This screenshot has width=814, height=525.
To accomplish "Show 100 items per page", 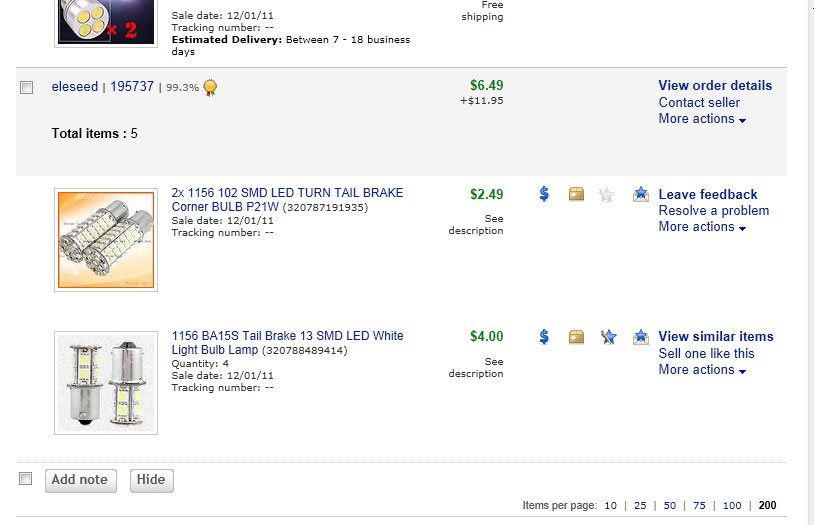I will tap(732, 506).
